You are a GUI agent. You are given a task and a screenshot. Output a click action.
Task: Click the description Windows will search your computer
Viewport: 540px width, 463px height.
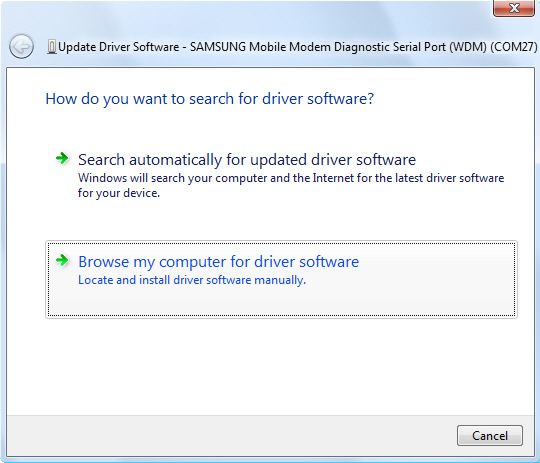(x=291, y=185)
